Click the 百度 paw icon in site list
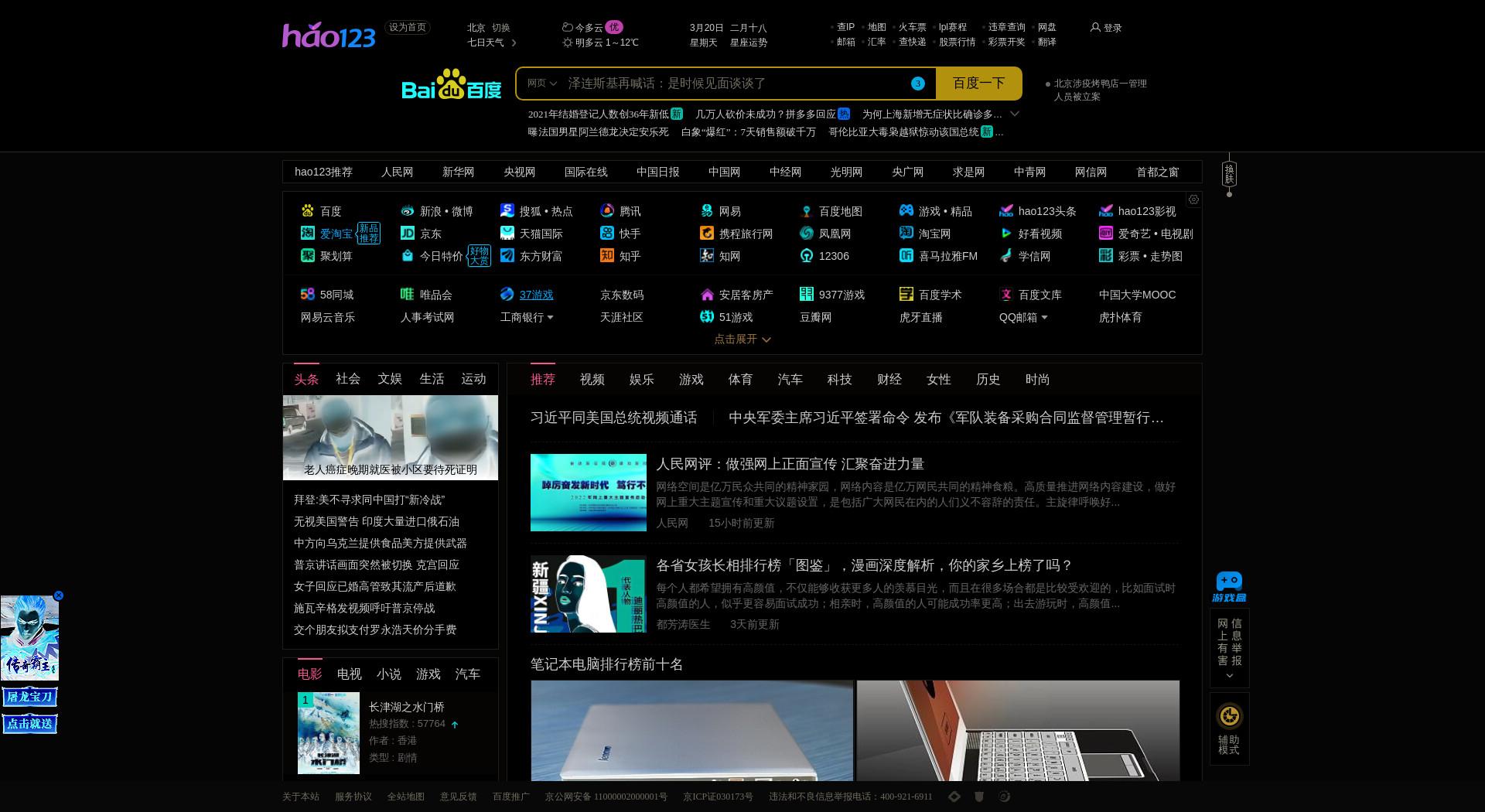The image size is (1485, 812). coord(308,210)
